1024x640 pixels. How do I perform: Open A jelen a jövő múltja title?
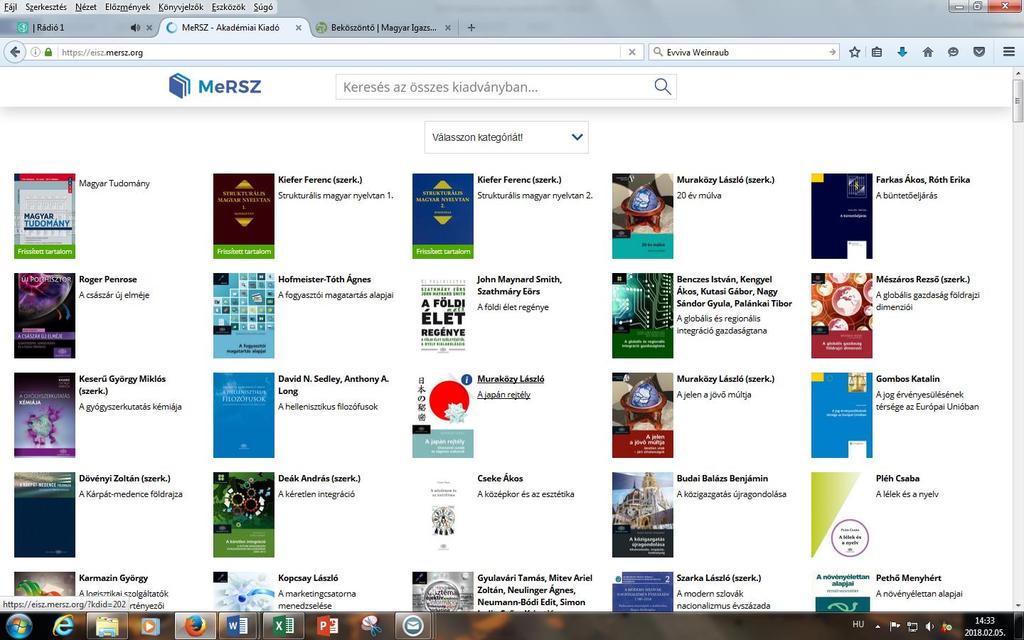pyautogui.click(x=714, y=394)
